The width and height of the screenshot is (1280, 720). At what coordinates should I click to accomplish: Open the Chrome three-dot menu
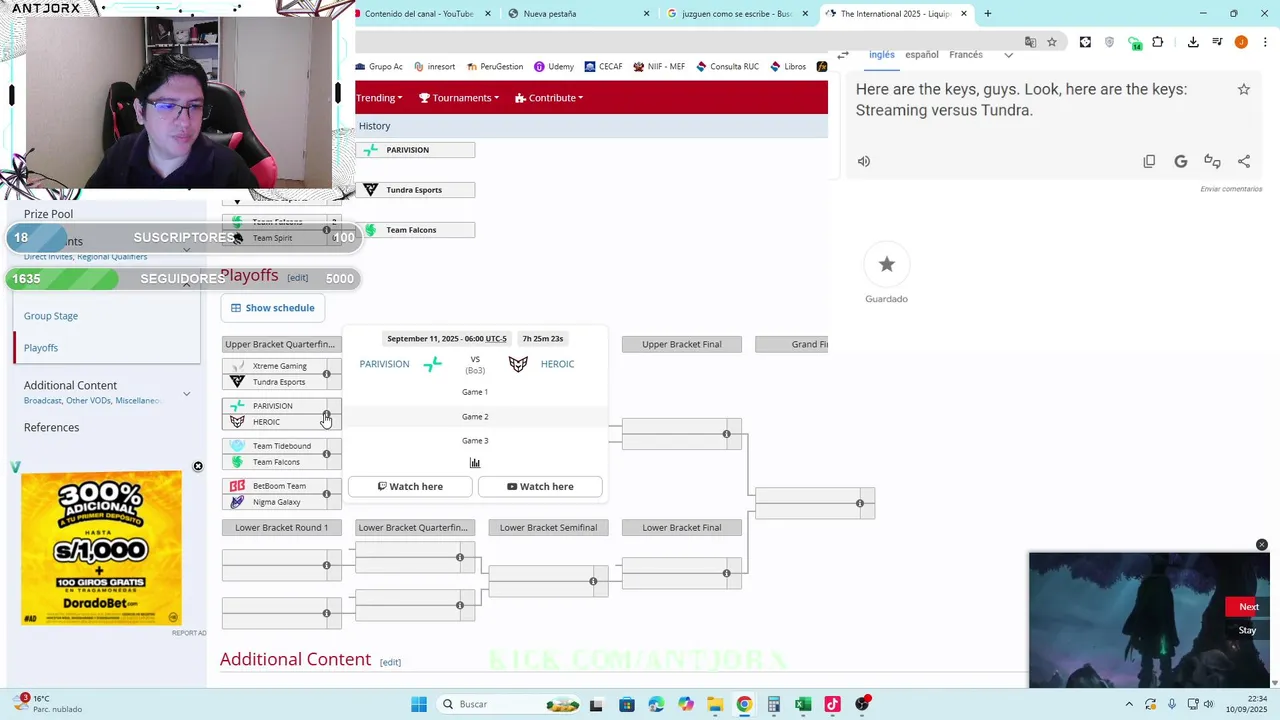tap(1264, 42)
